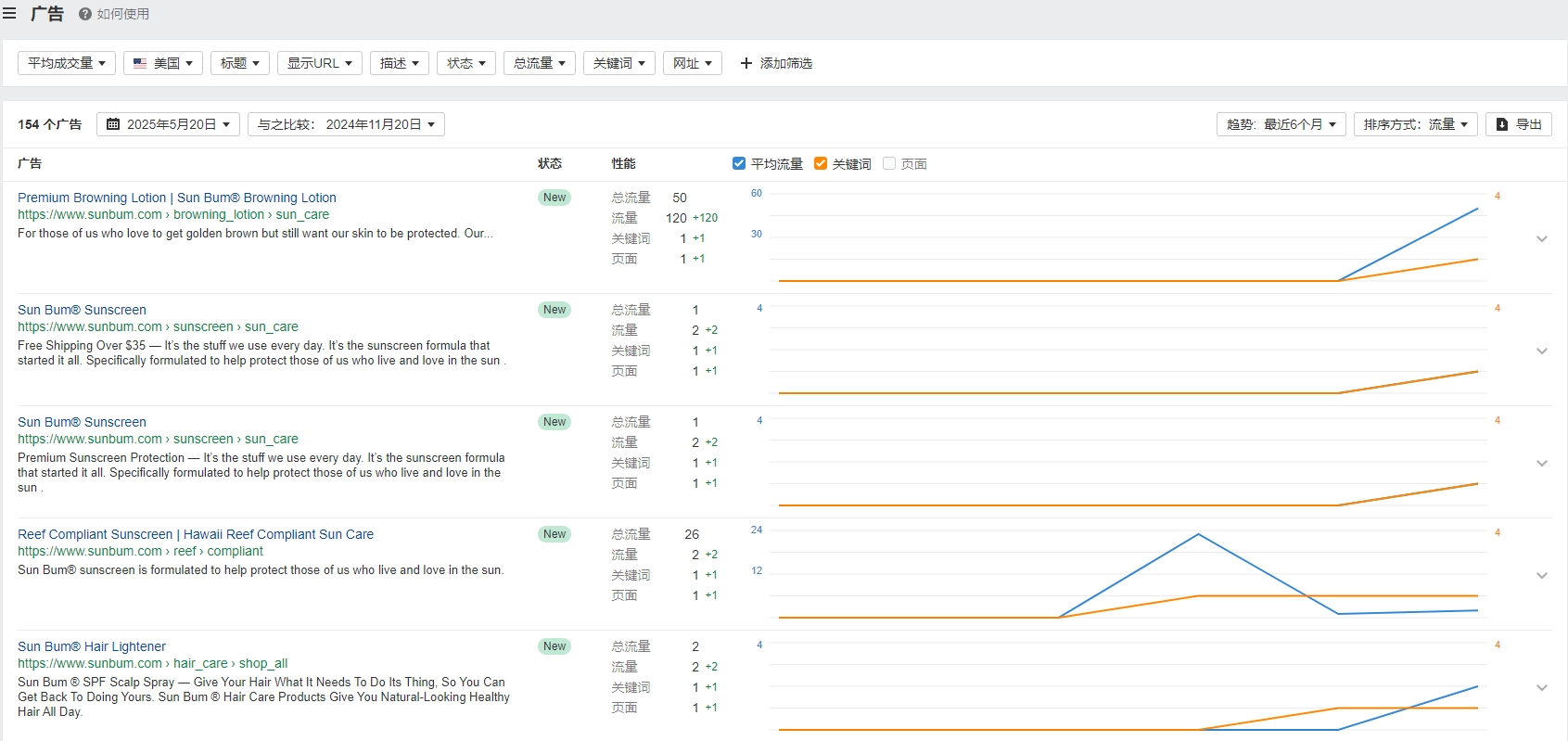Expand the Premium Sunscreen Protection row chevron
This screenshot has height=741, width=1568.
click(1542, 463)
